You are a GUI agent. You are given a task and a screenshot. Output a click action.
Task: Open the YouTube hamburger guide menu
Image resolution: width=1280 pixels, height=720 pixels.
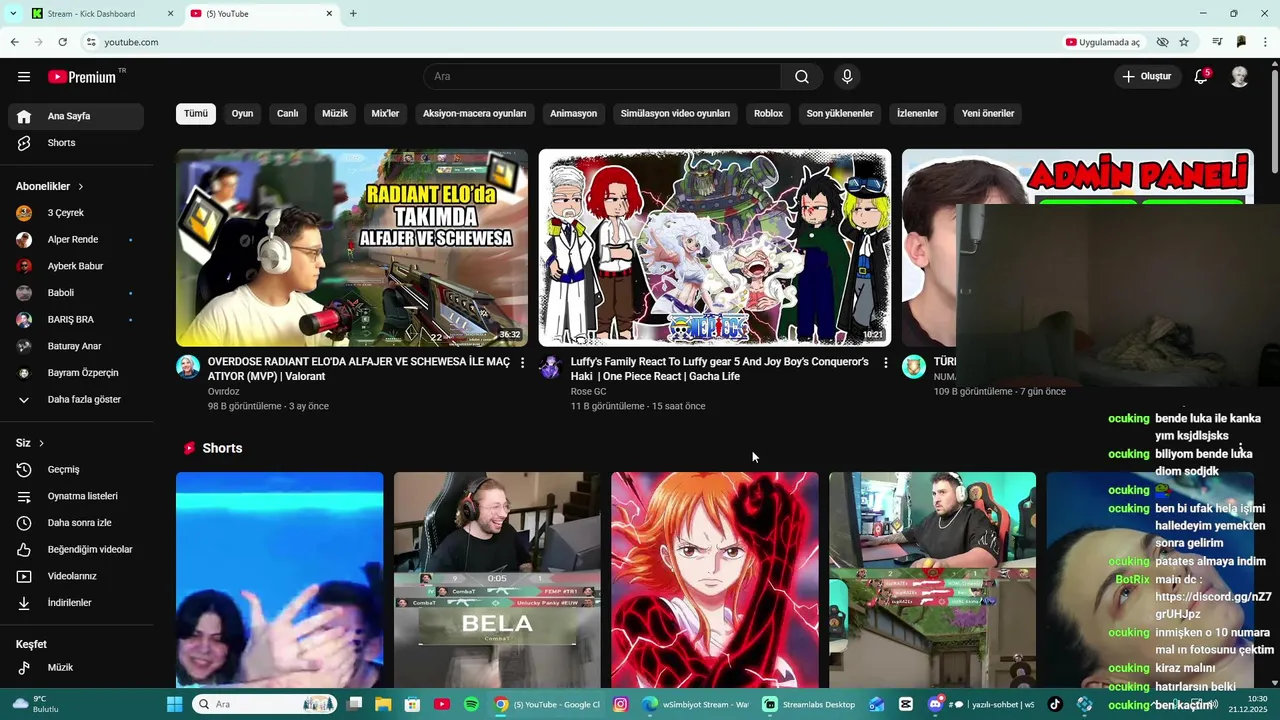[24, 77]
